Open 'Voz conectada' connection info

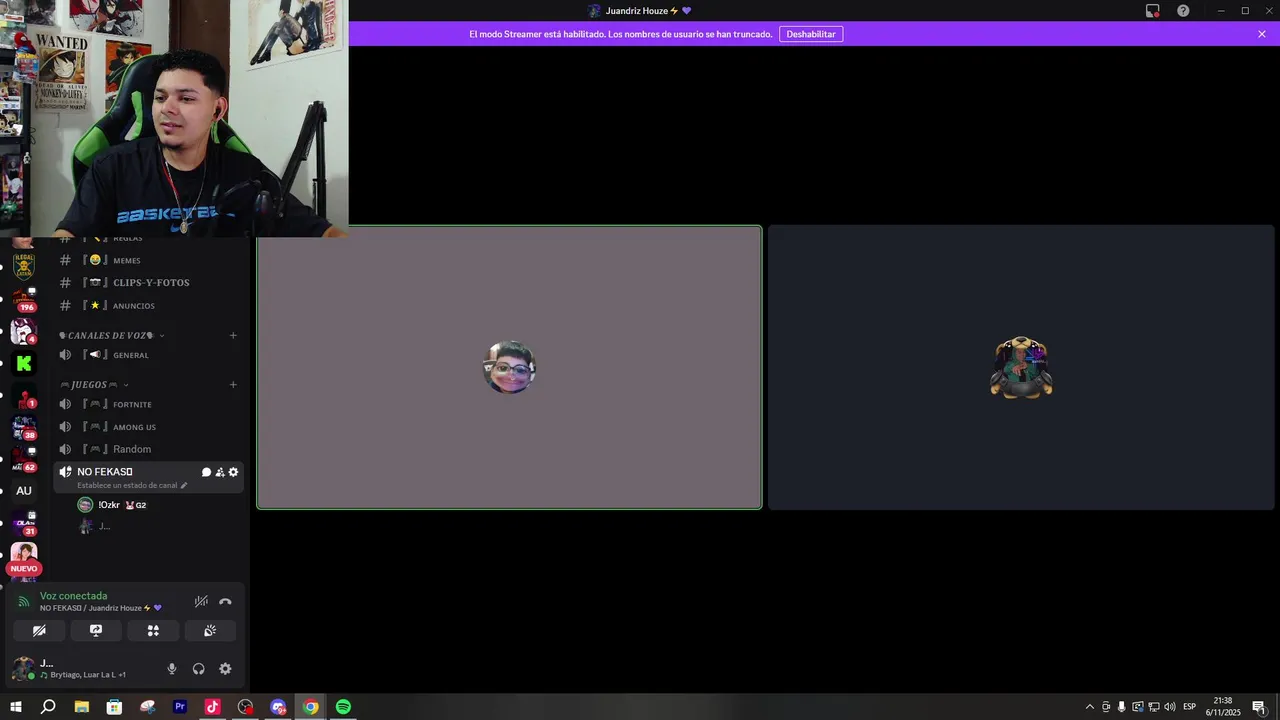[73, 596]
